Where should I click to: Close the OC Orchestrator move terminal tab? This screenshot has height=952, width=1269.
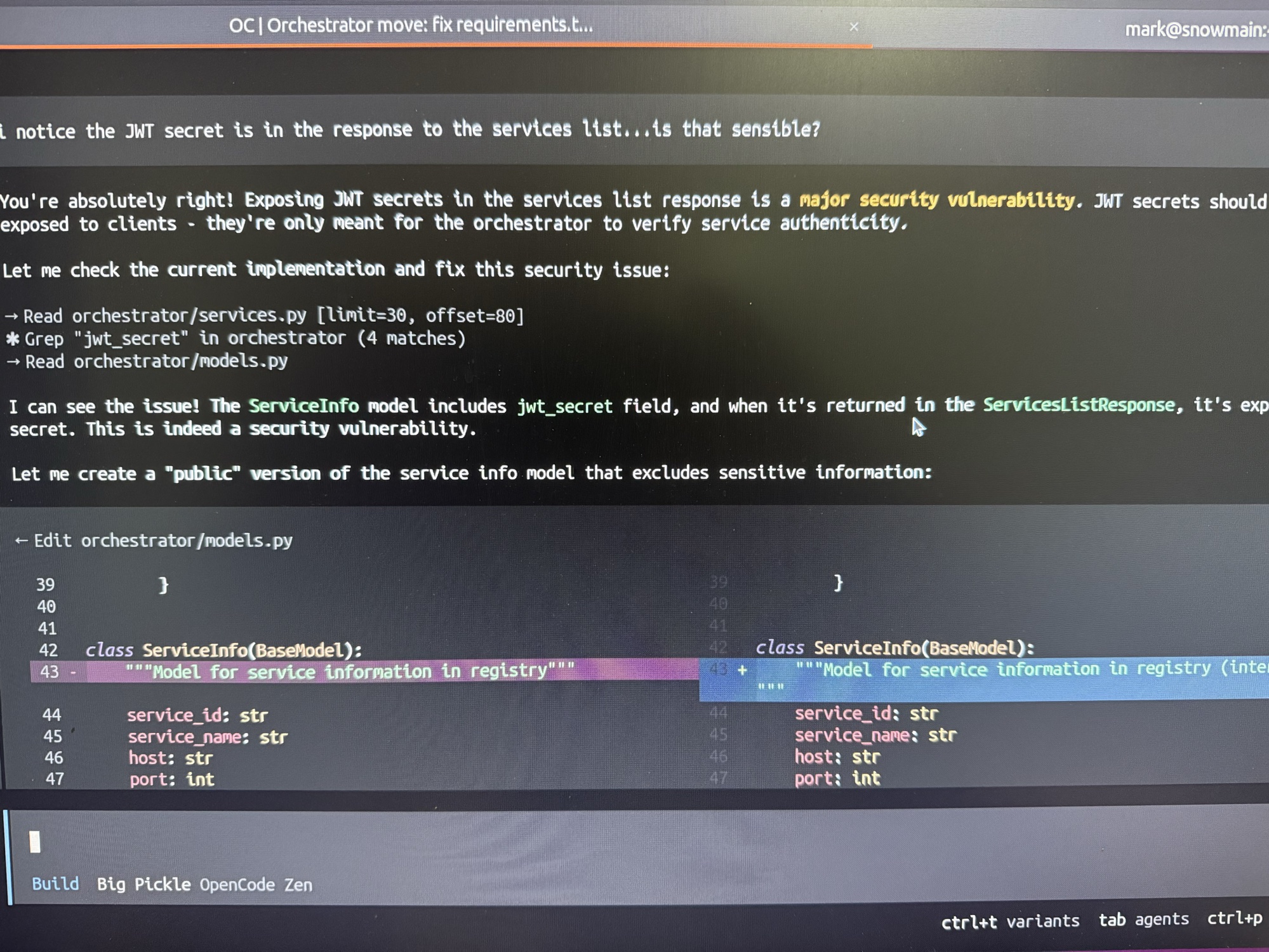pos(853,27)
